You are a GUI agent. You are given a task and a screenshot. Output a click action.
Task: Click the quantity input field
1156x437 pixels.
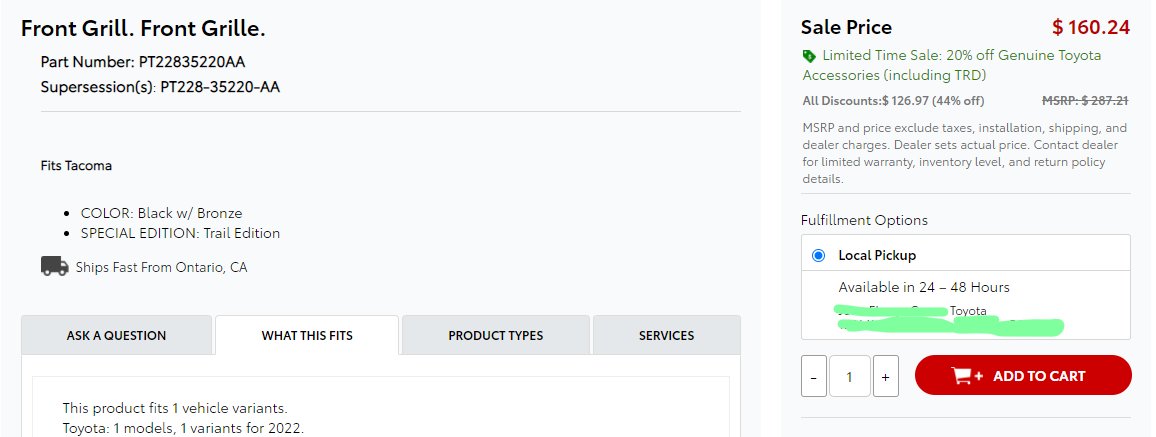click(x=849, y=376)
